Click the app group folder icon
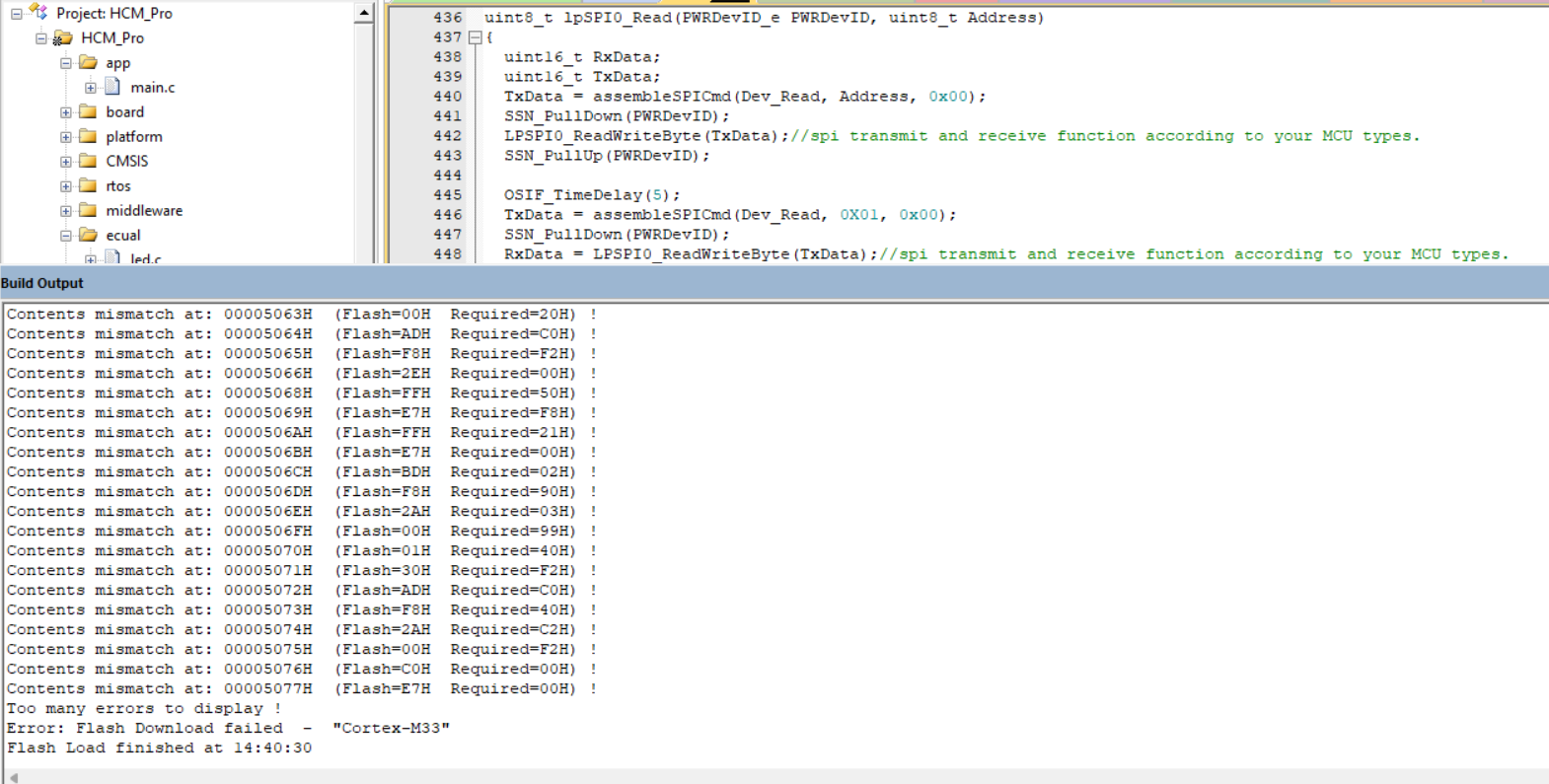 89,62
